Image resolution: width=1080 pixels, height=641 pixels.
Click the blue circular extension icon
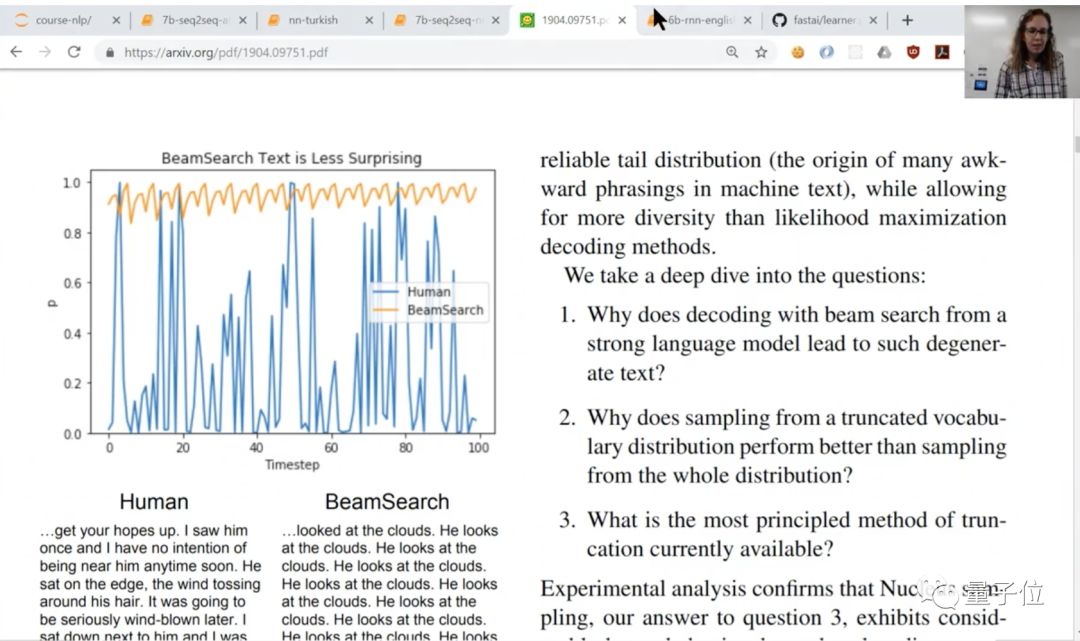pyautogui.click(x=827, y=52)
